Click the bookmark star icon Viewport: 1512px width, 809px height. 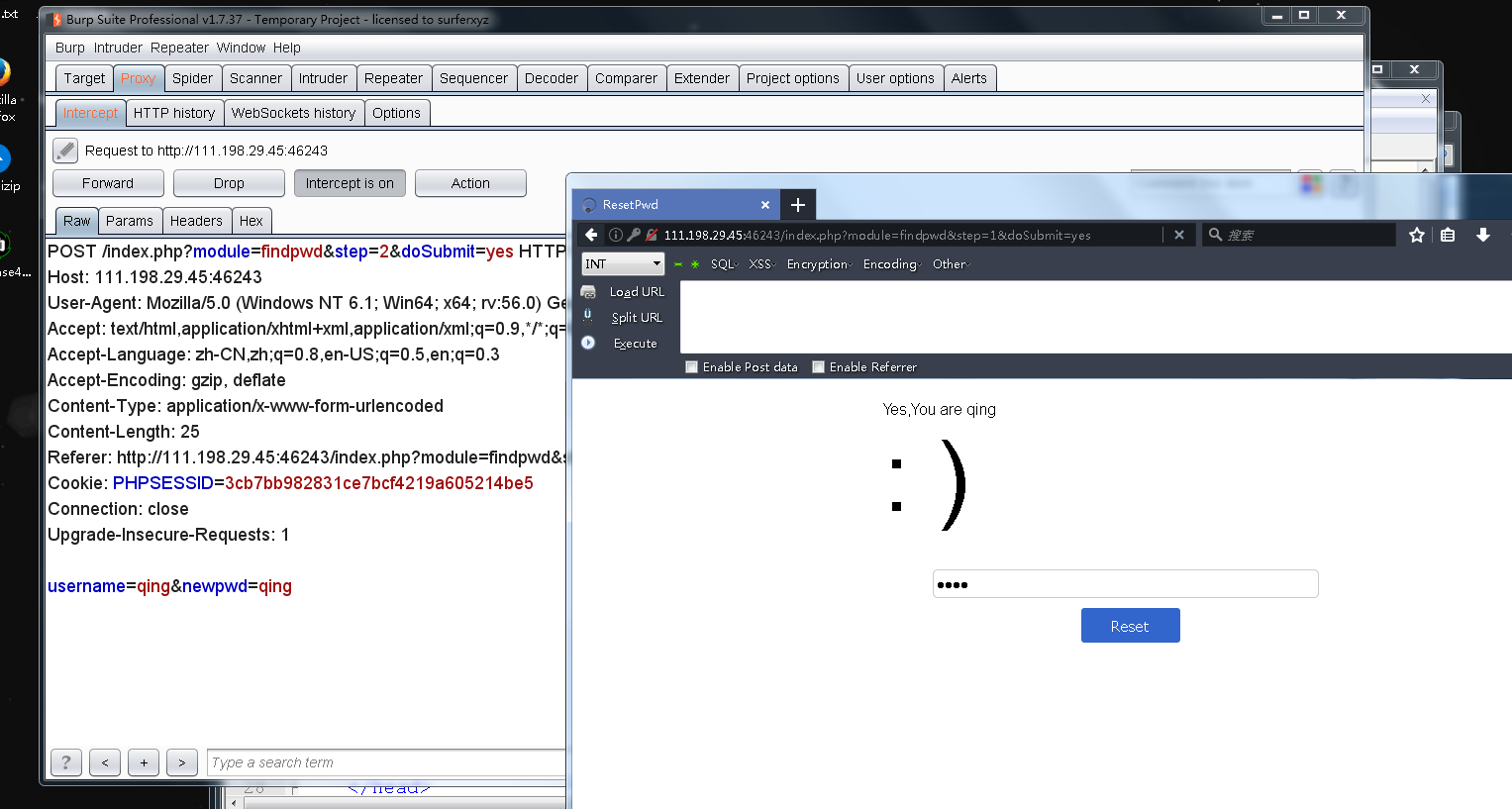tap(1417, 235)
